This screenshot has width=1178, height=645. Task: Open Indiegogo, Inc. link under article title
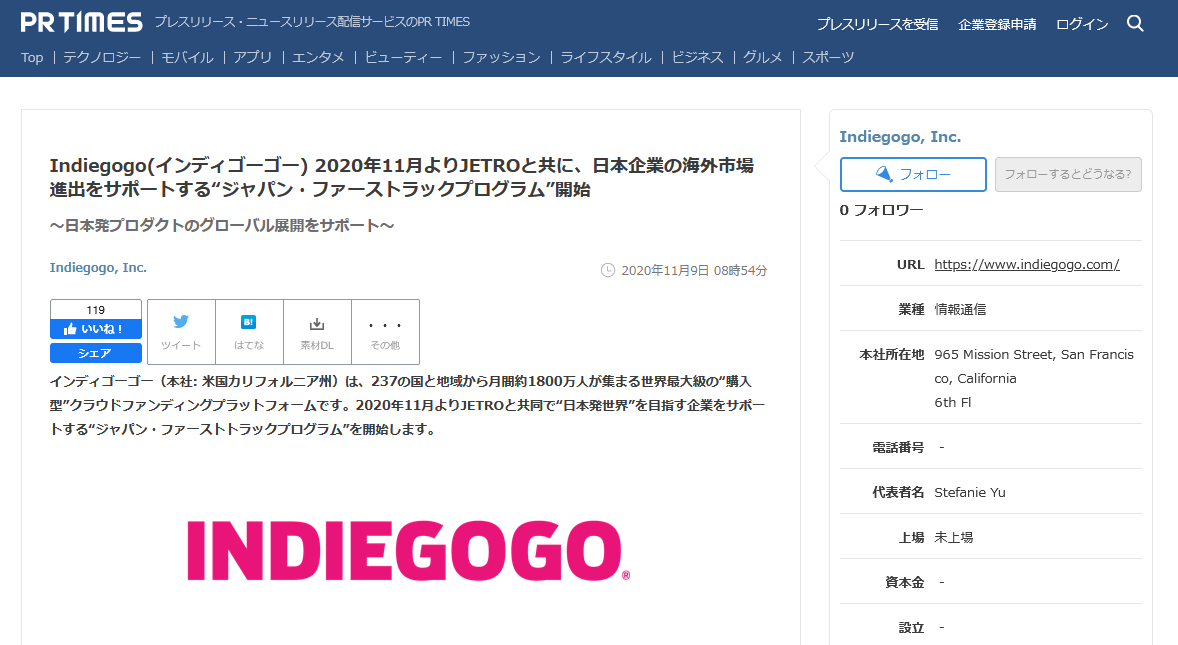[x=98, y=267]
